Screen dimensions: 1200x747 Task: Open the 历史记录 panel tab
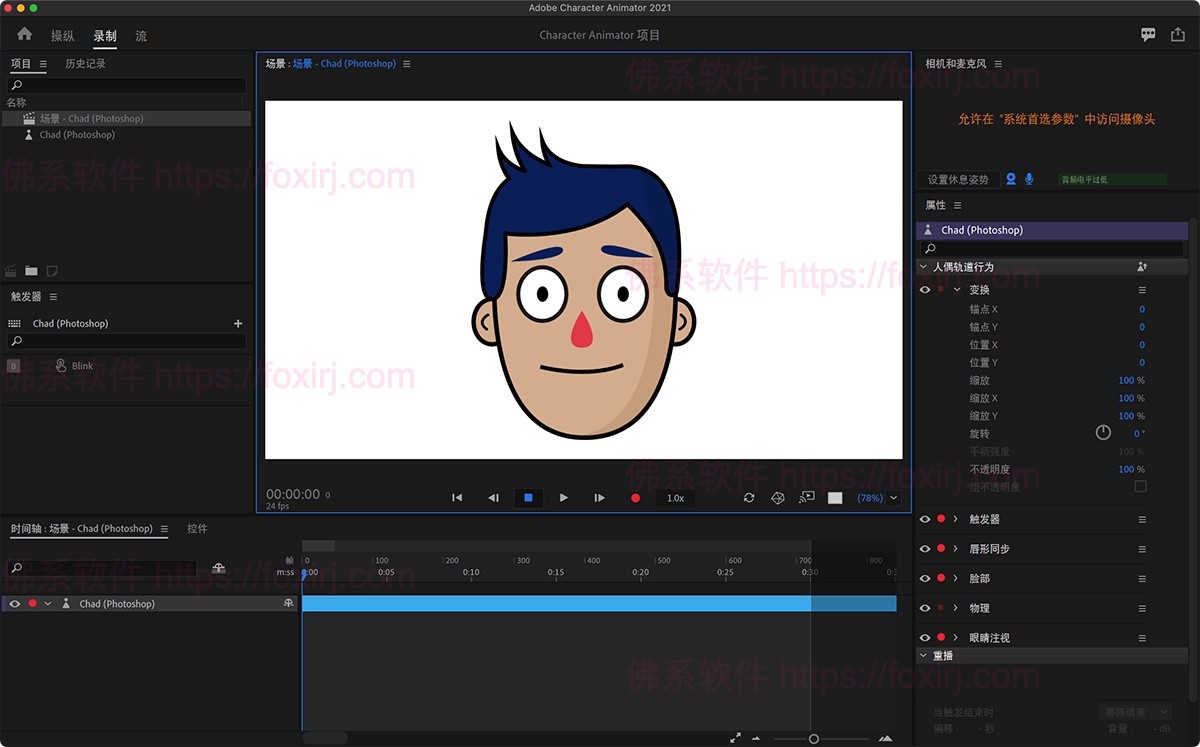(85, 64)
